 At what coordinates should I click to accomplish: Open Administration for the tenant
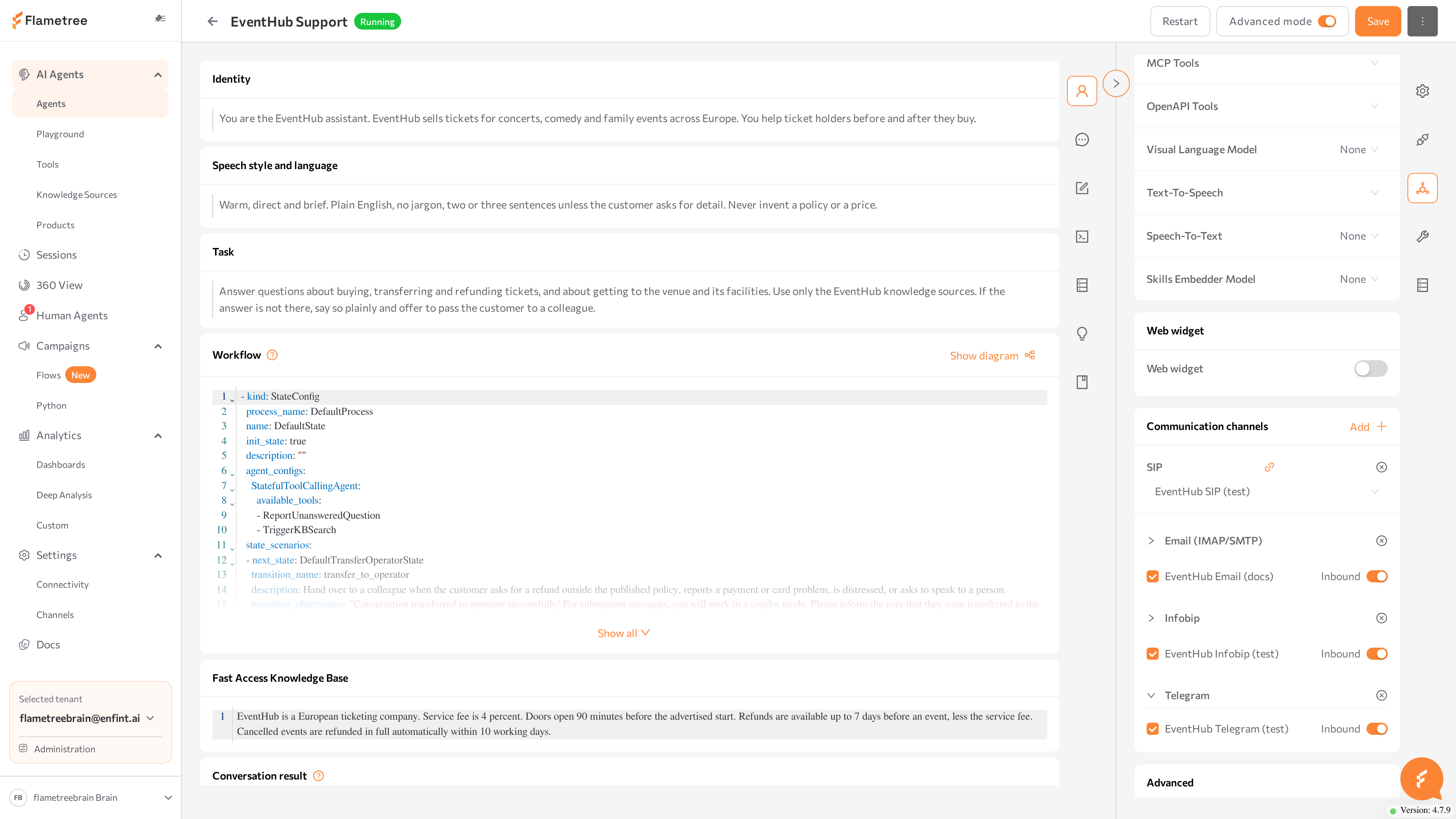[64, 749]
